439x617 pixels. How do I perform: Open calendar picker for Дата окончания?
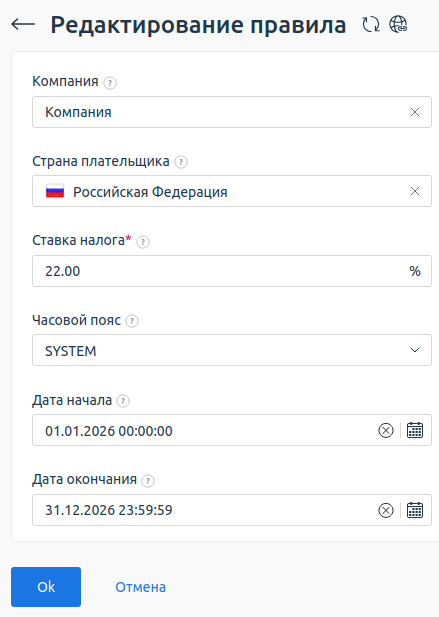(x=415, y=510)
